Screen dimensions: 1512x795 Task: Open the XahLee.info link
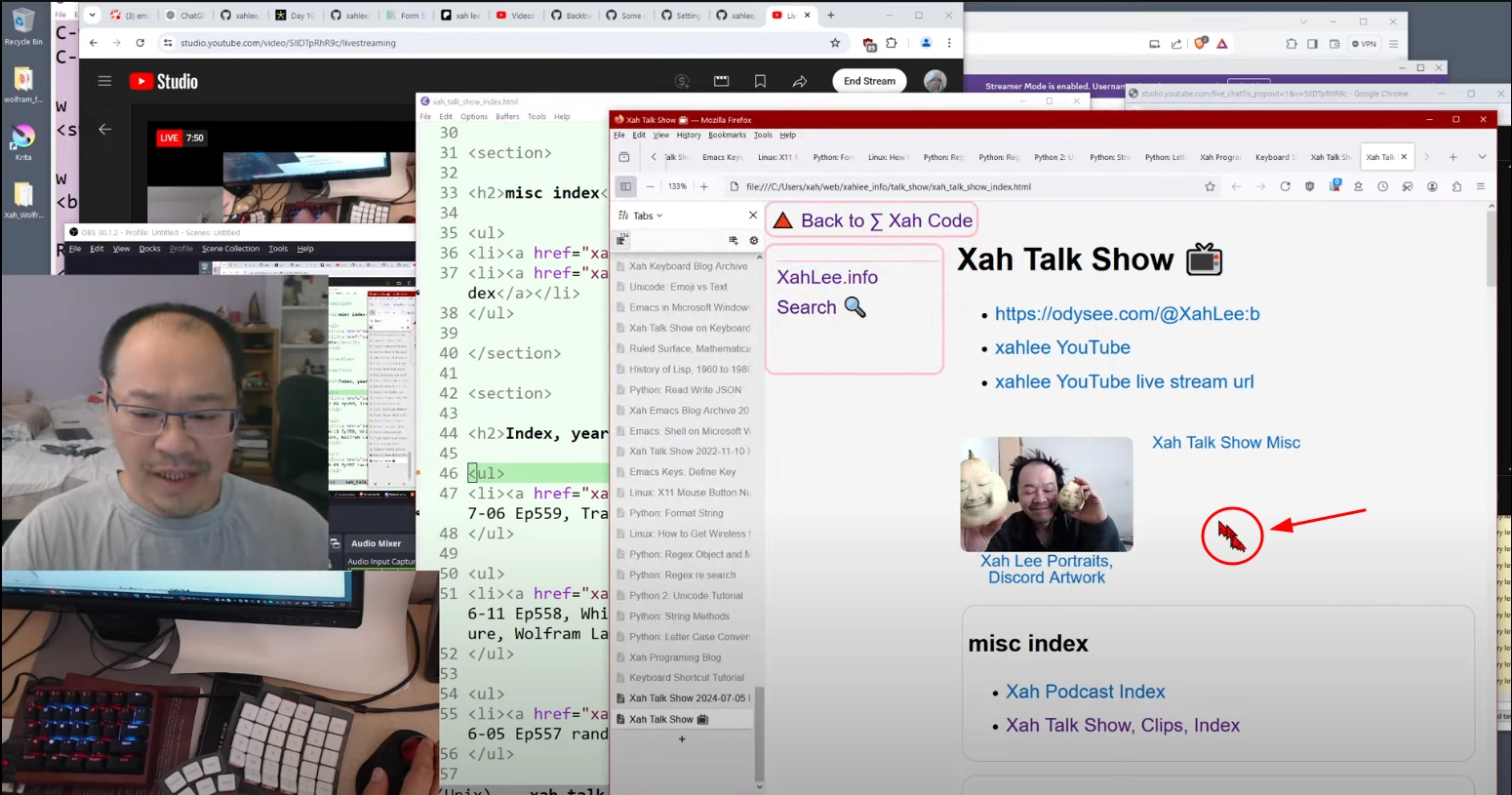point(827,277)
